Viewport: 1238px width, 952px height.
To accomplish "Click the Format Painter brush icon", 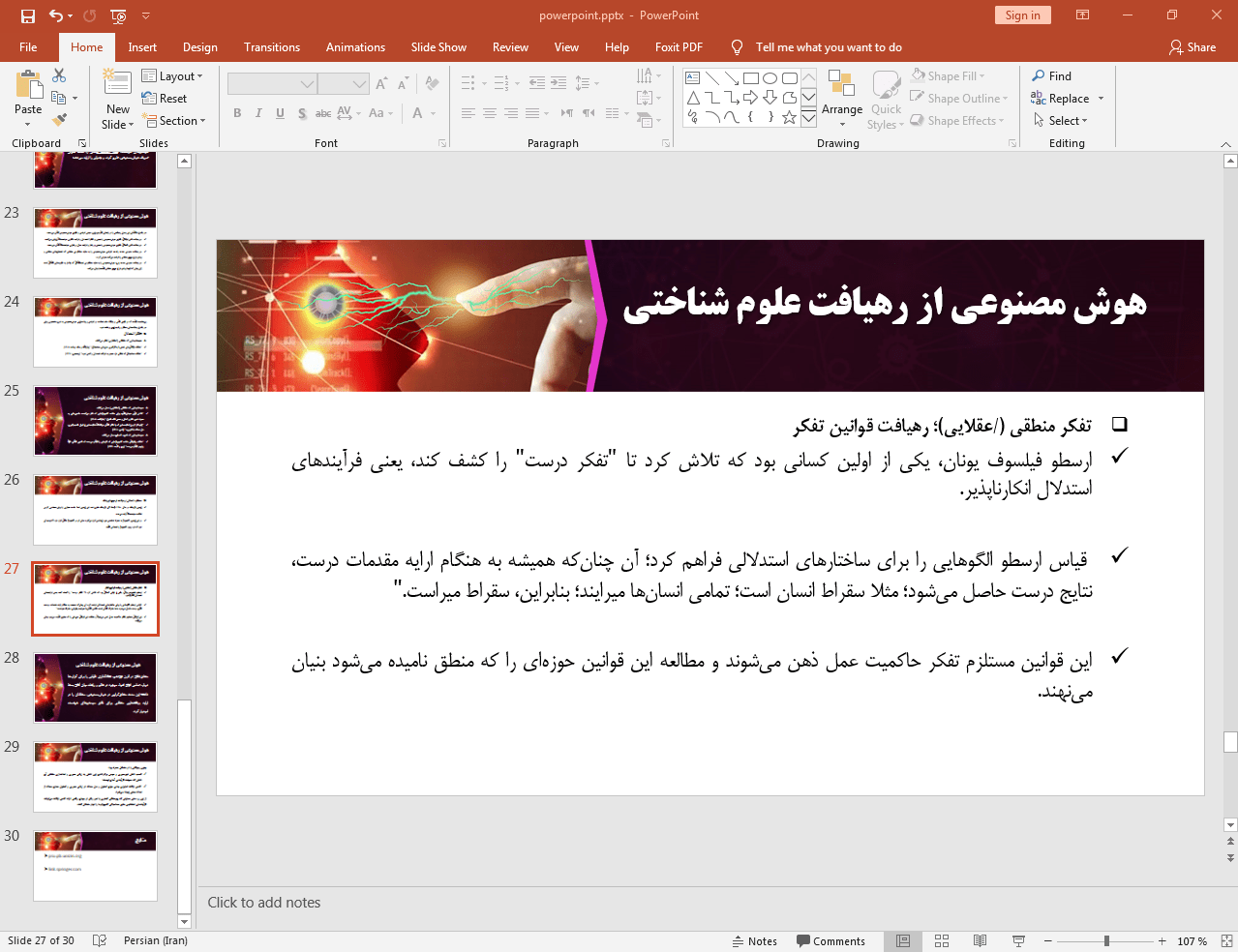I will (x=59, y=120).
